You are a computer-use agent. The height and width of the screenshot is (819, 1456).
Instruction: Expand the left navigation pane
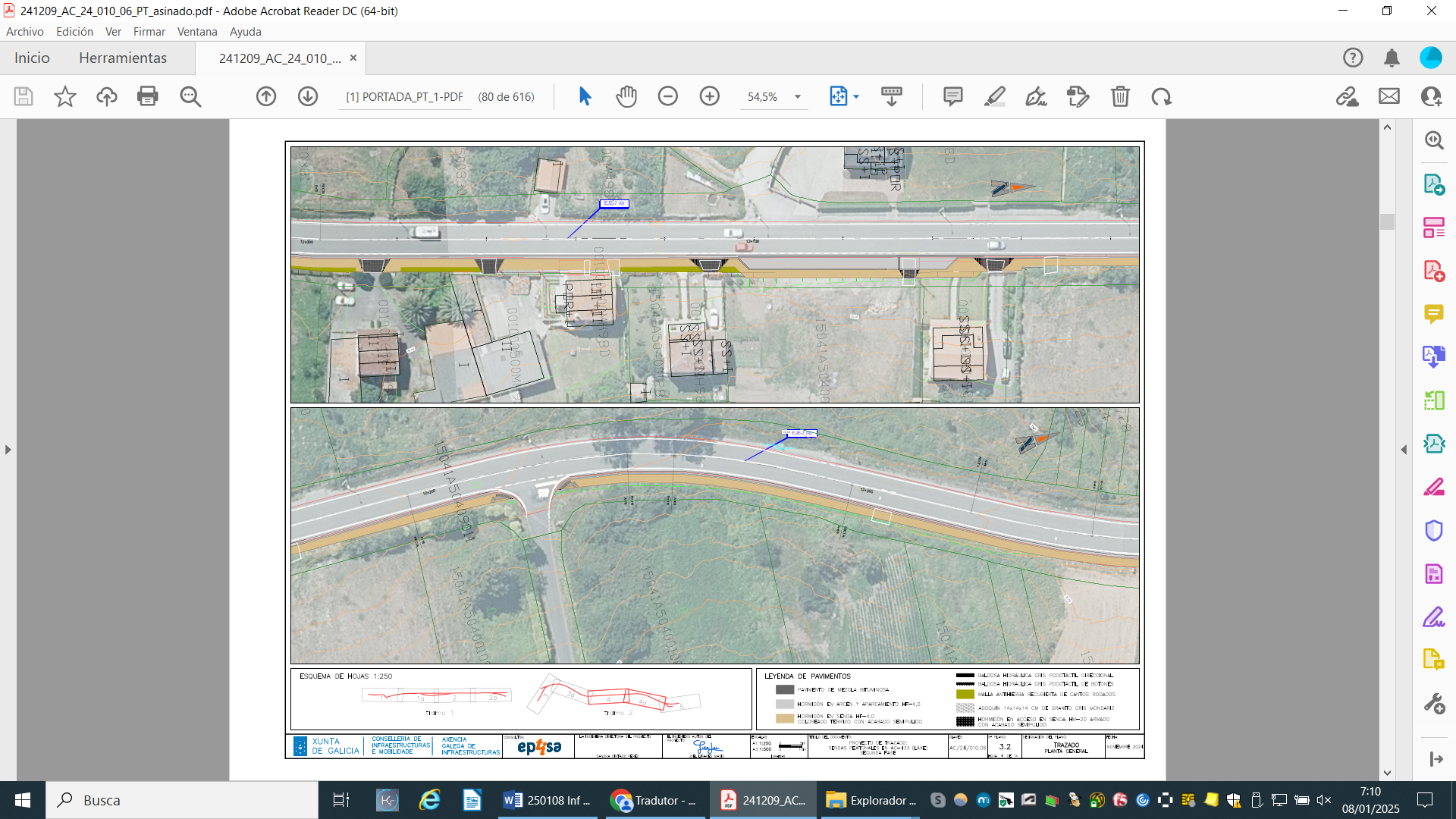click(x=8, y=450)
